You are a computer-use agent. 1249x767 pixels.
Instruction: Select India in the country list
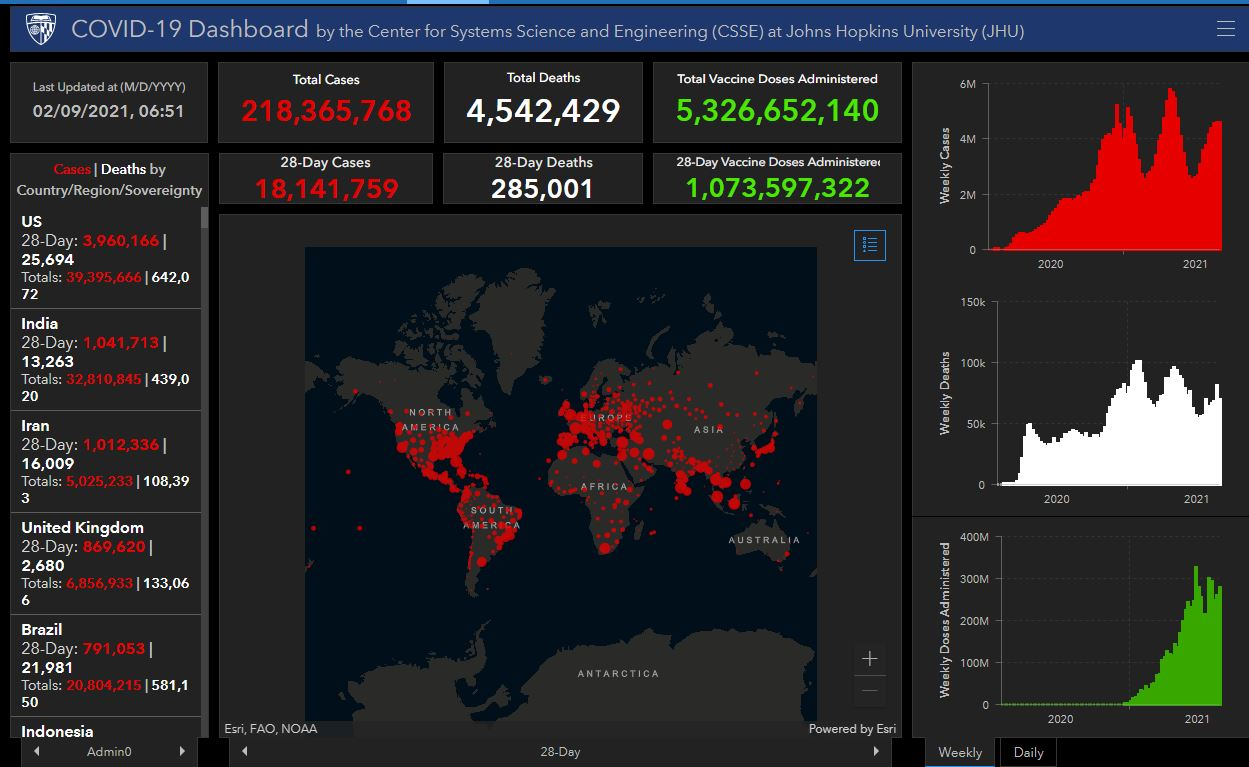(106, 360)
